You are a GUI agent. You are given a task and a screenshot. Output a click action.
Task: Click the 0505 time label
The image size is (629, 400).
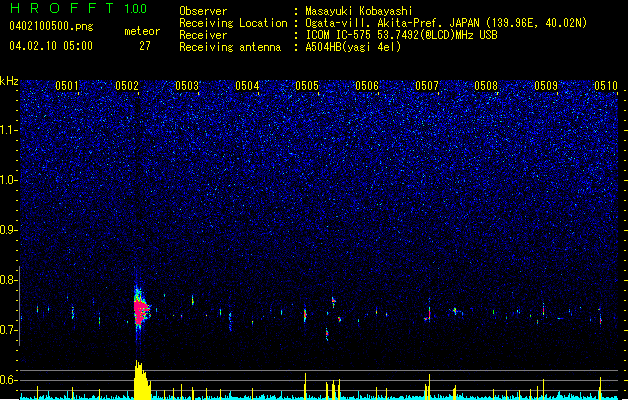(307, 86)
